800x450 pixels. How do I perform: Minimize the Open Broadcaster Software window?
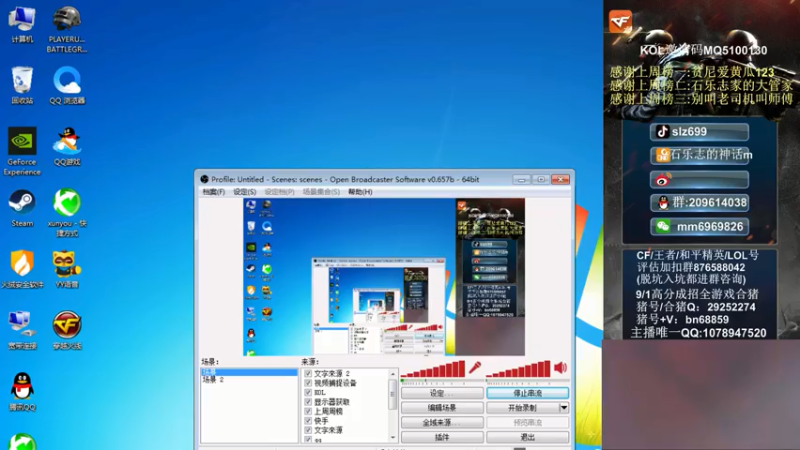point(521,180)
